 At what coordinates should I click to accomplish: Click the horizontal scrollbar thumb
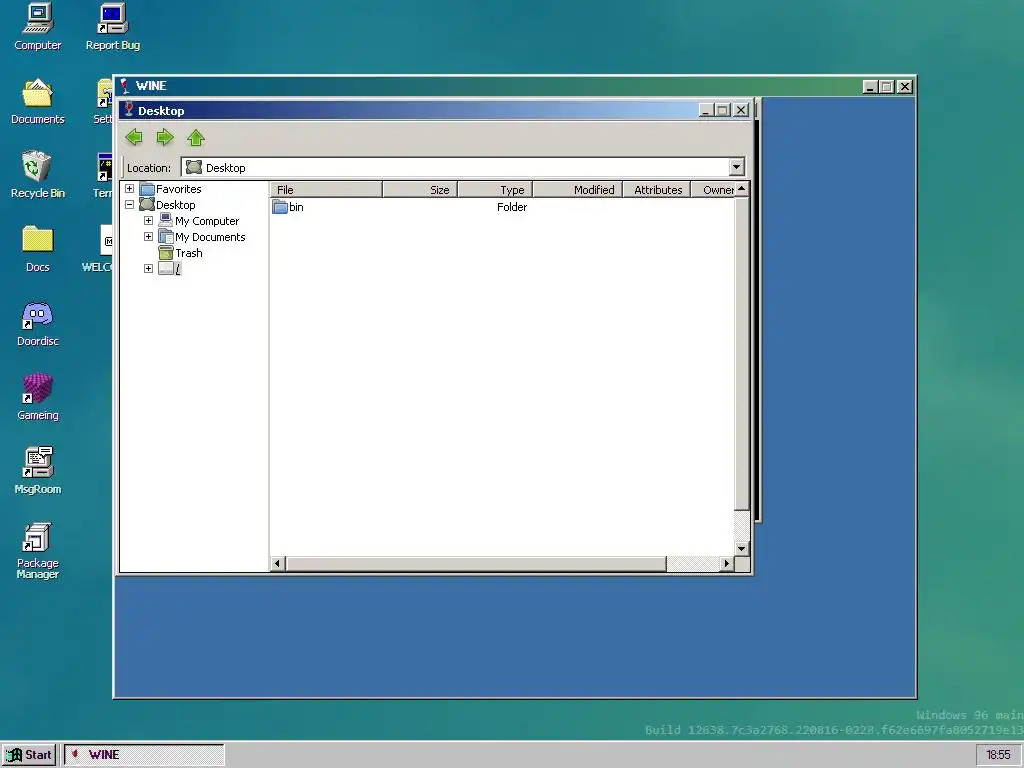pyautogui.click(x=475, y=563)
